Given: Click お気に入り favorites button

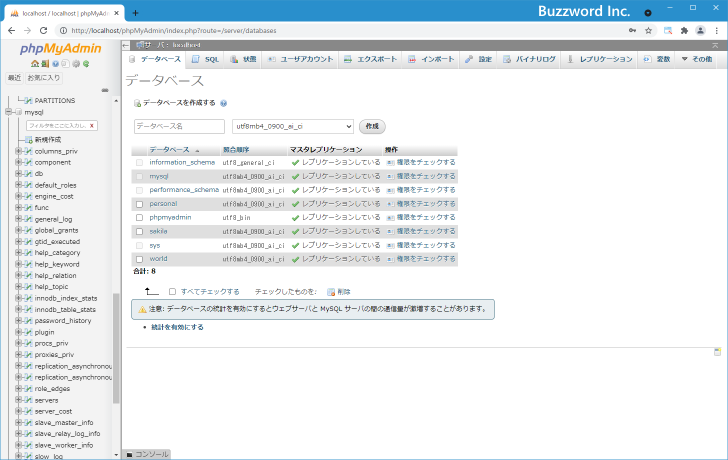Looking at the screenshot, I should point(44,78).
